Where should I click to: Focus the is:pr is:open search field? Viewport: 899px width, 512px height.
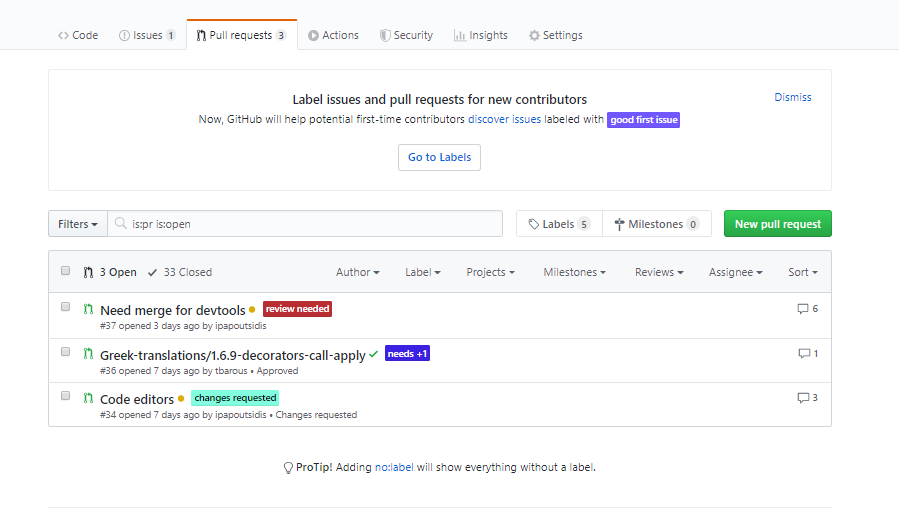pyautogui.click(x=305, y=224)
